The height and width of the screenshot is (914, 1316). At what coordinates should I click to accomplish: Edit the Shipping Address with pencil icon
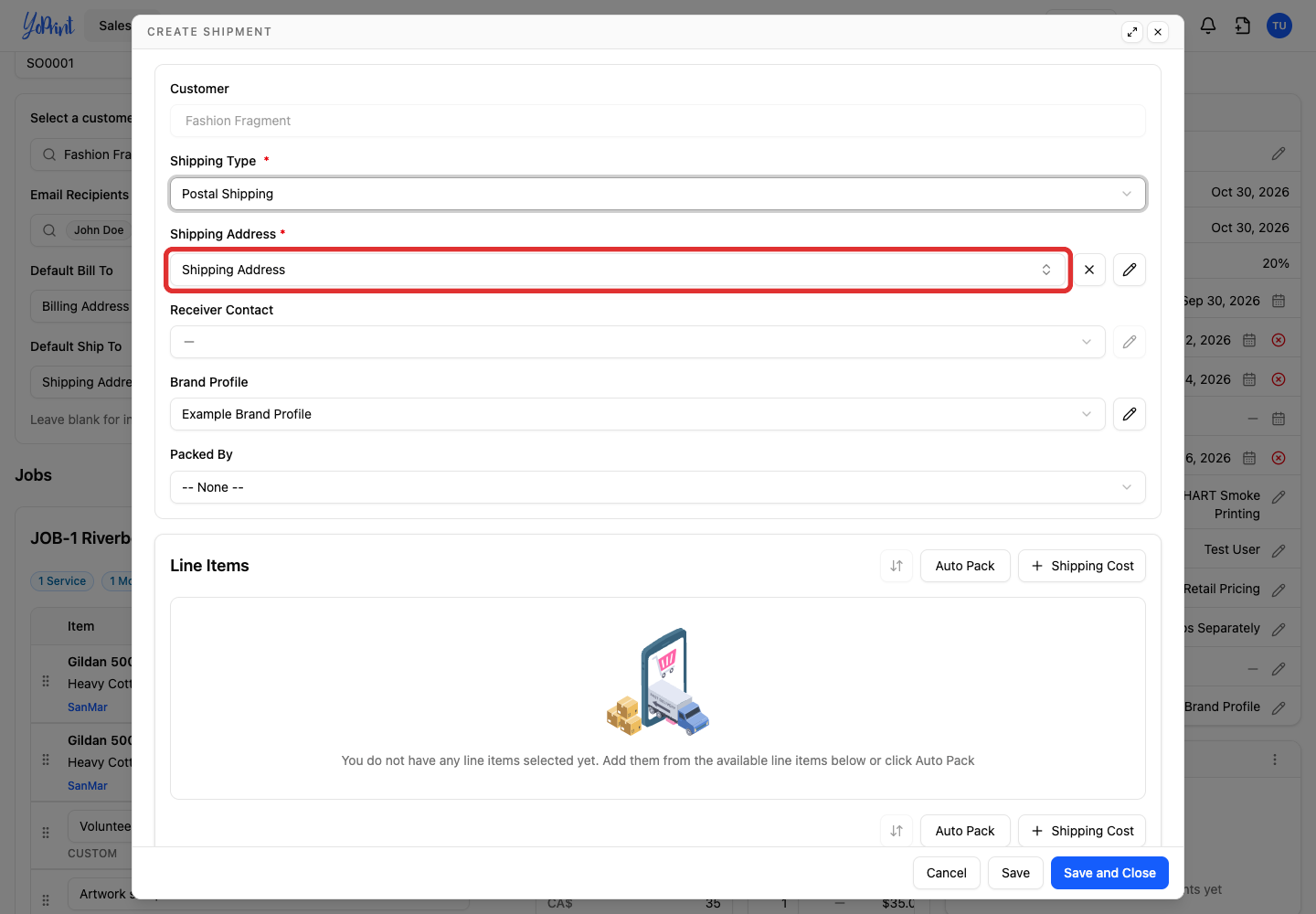(1130, 270)
